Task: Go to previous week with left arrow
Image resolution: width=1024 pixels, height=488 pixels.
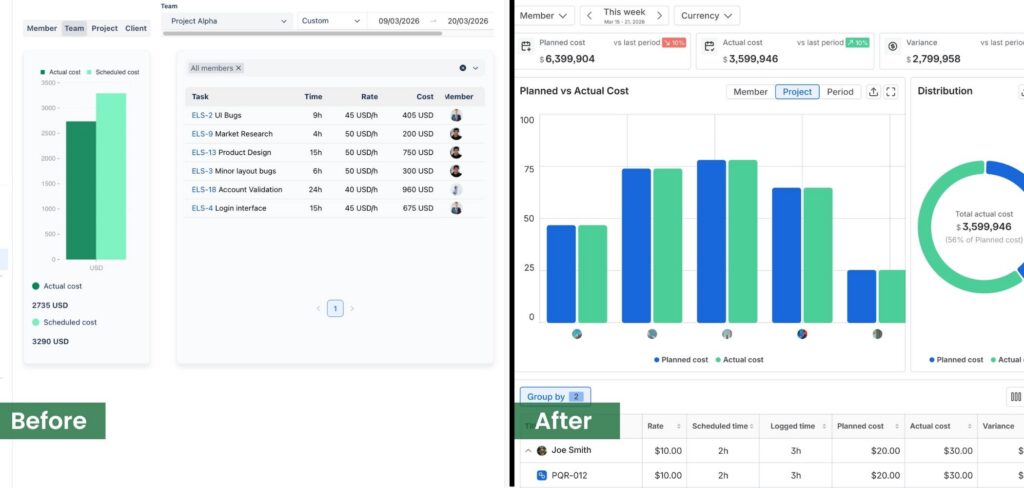Action: [x=589, y=16]
